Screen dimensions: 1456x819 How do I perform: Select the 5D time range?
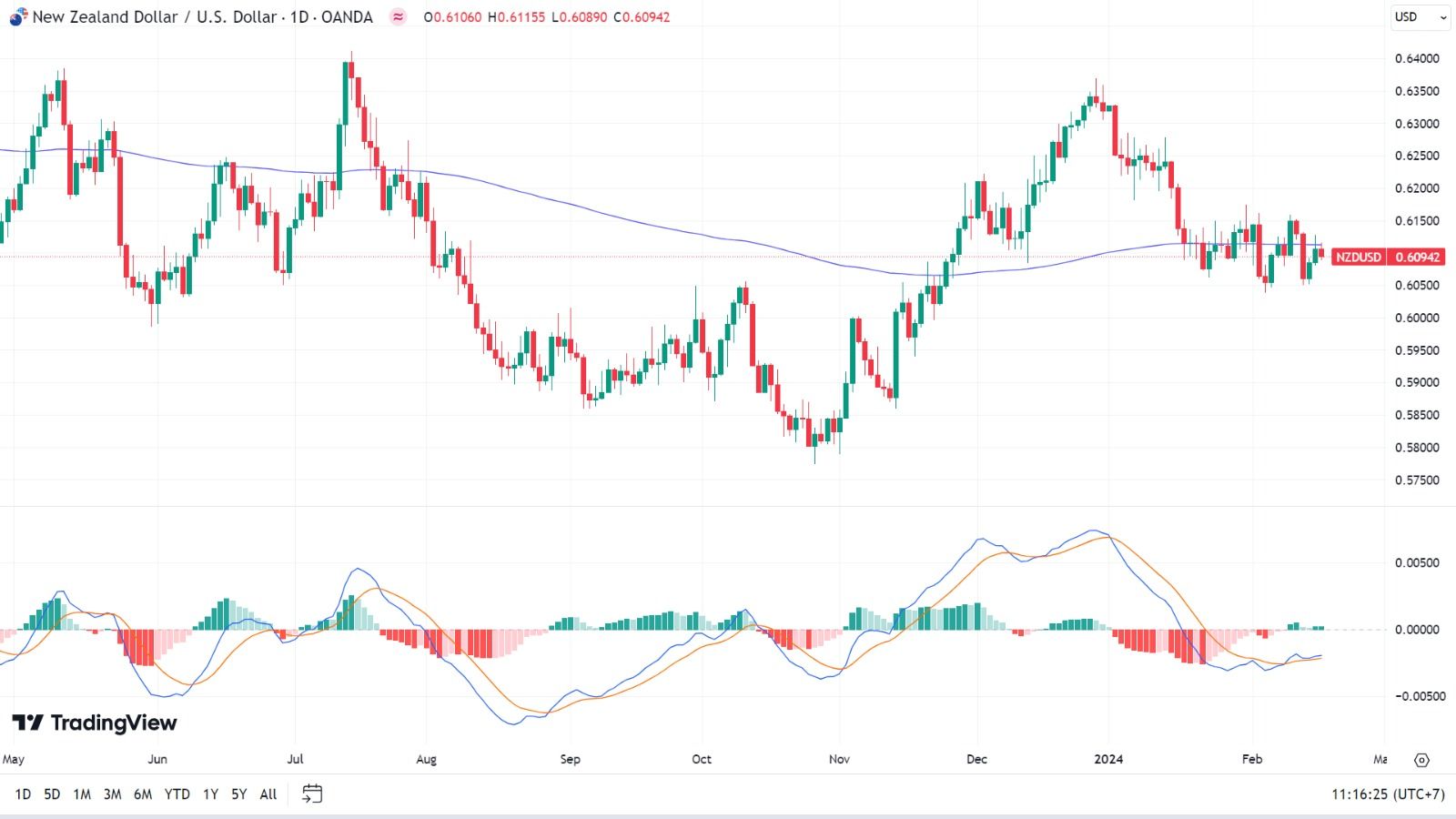[x=52, y=794]
